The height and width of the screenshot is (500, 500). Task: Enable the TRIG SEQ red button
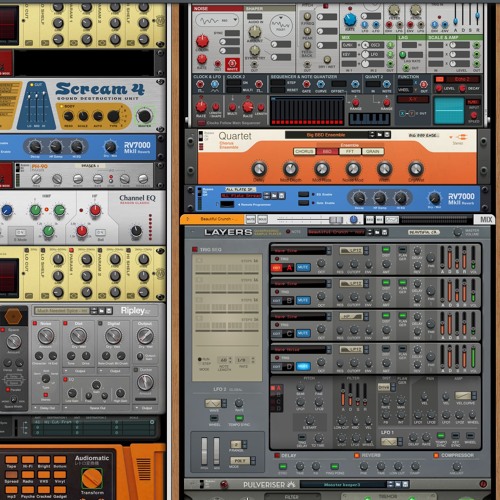[x=195, y=249]
